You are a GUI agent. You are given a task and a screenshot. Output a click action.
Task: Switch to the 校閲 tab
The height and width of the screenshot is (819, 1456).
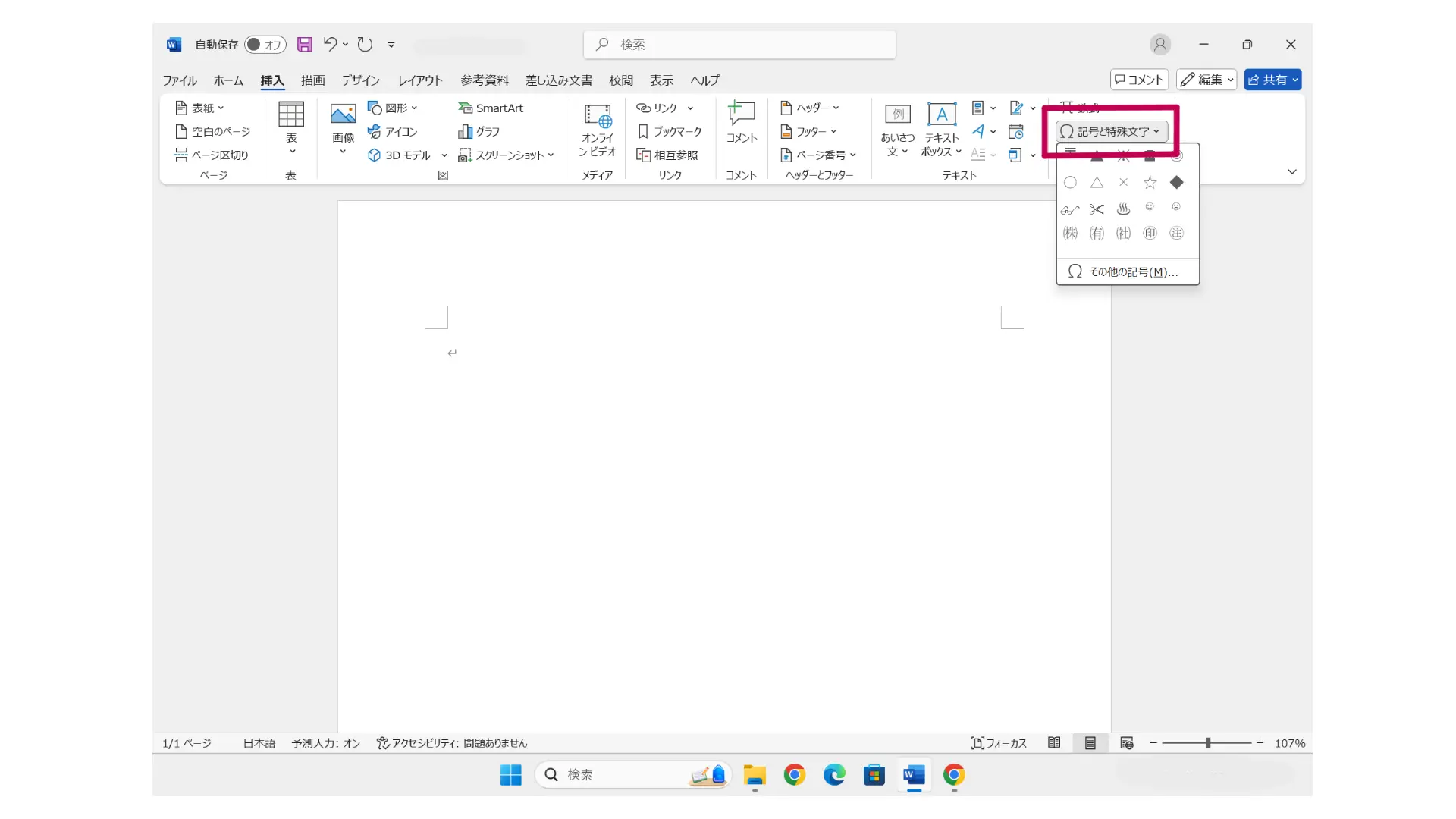pyautogui.click(x=620, y=80)
